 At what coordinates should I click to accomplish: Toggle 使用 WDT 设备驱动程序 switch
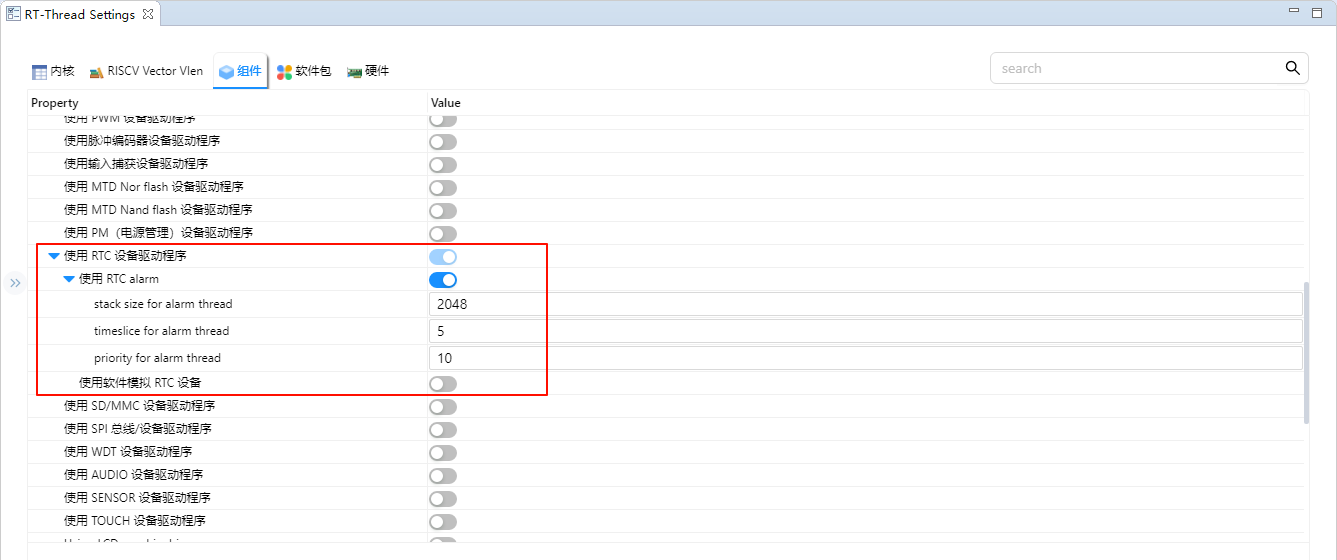[443, 453]
